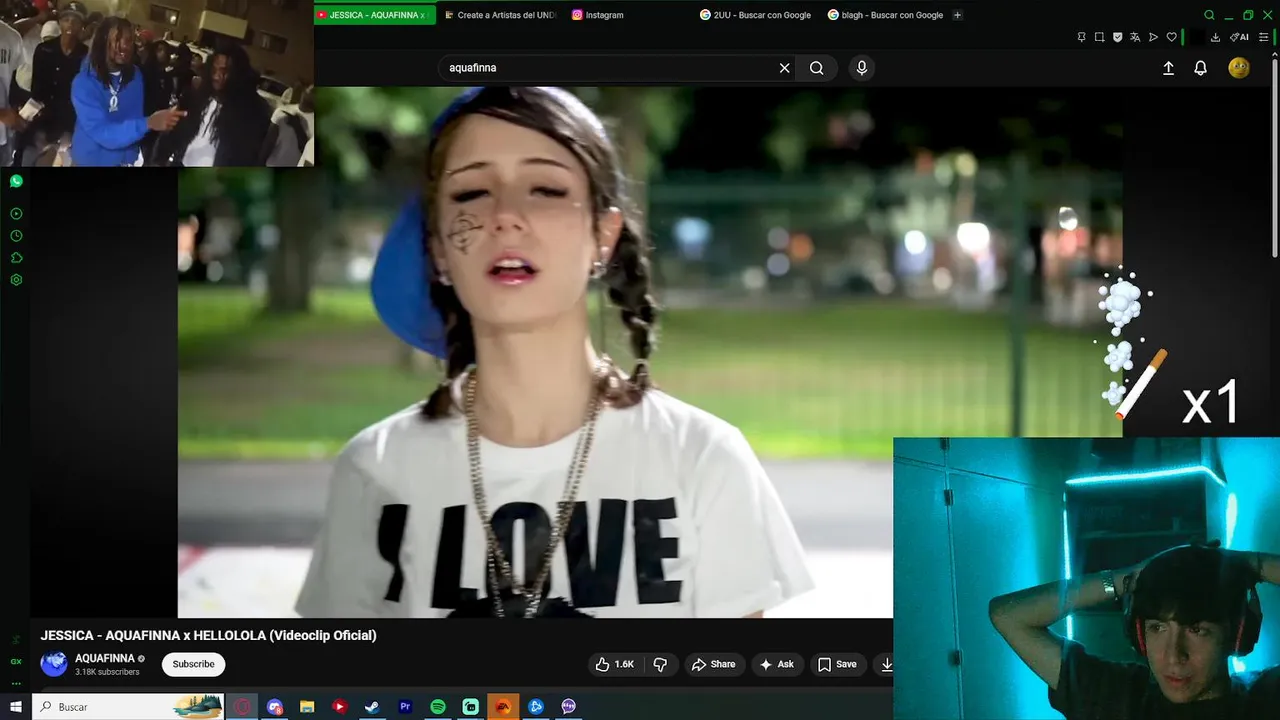
Task: Open the ad blocker shield icon
Action: pyautogui.click(x=1117, y=37)
